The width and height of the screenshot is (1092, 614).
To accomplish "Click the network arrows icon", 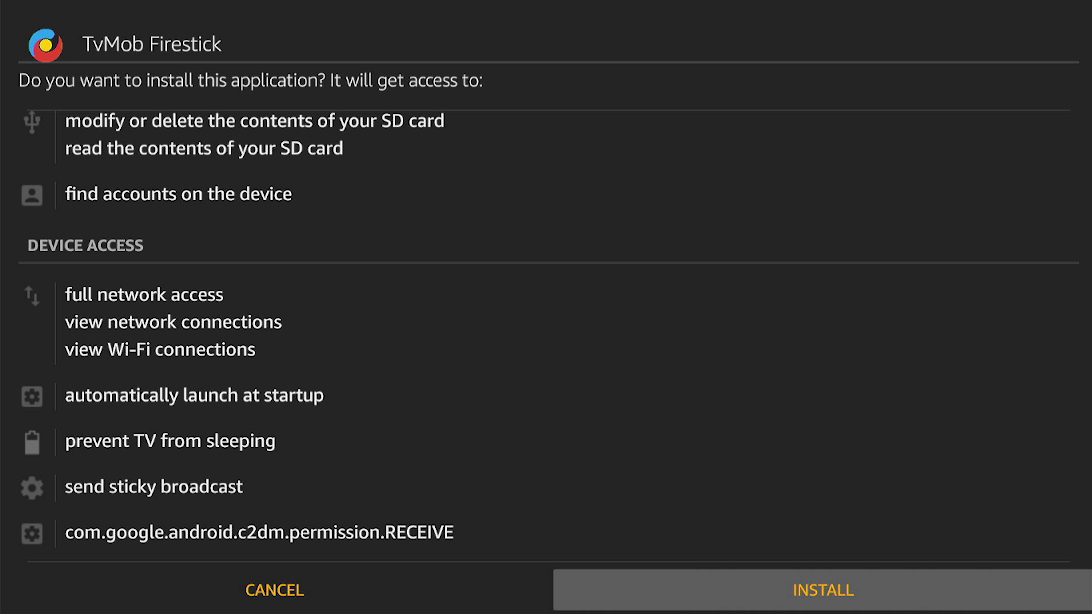I will (x=32, y=296).
